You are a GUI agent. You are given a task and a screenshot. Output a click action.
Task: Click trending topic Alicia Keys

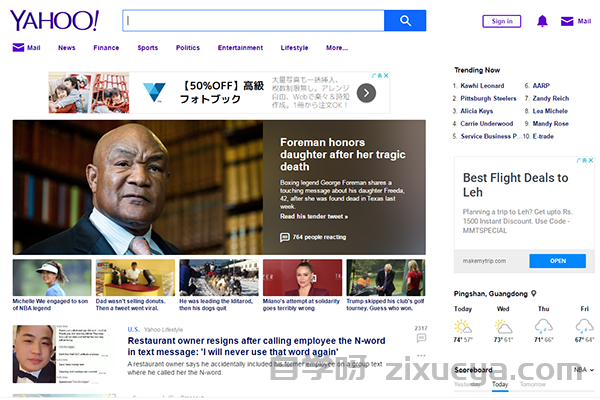point(476,111)
